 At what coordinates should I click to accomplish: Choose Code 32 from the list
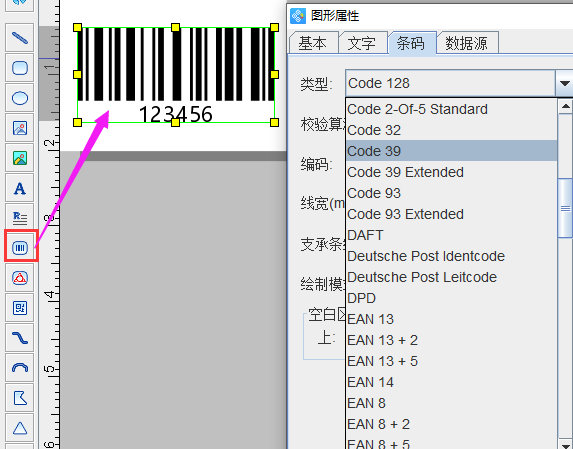pyautogui.click(x=451, y=130)
